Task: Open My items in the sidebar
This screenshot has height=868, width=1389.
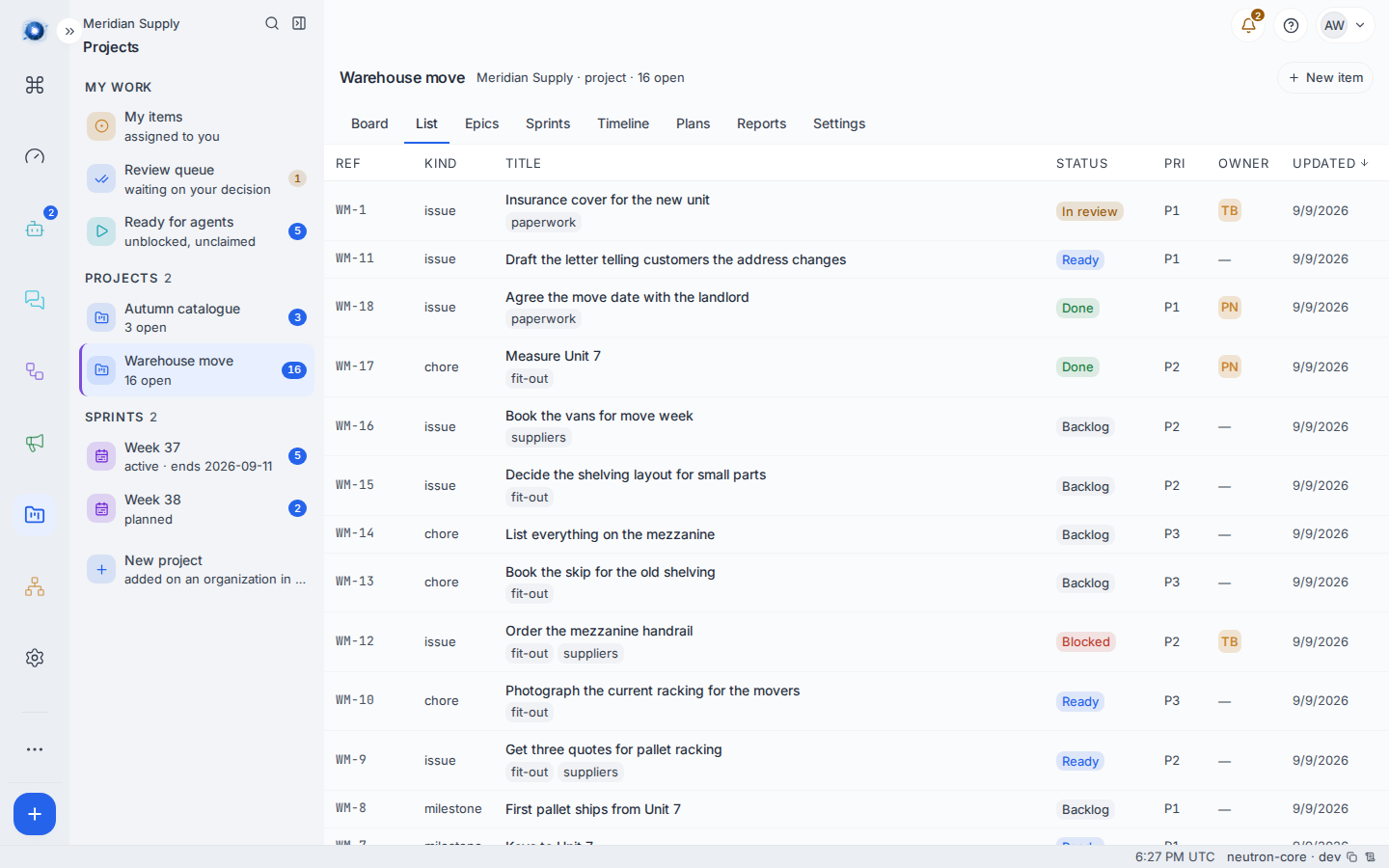Action: (197, 126)
